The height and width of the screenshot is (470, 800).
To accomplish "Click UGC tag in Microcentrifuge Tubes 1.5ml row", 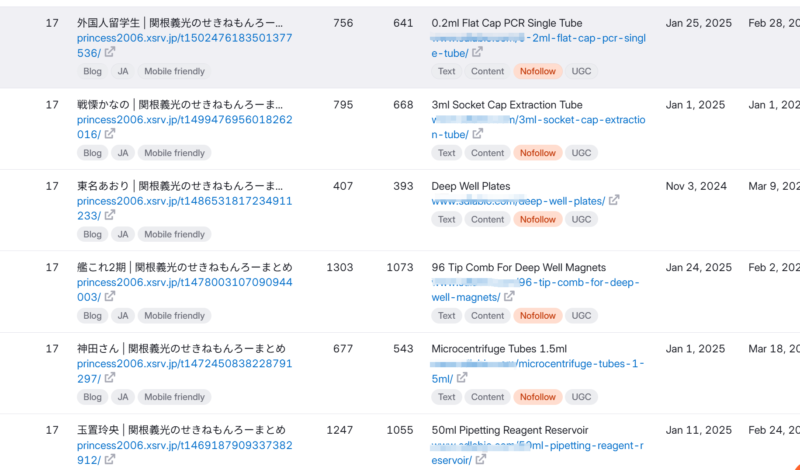I will 581,398.
